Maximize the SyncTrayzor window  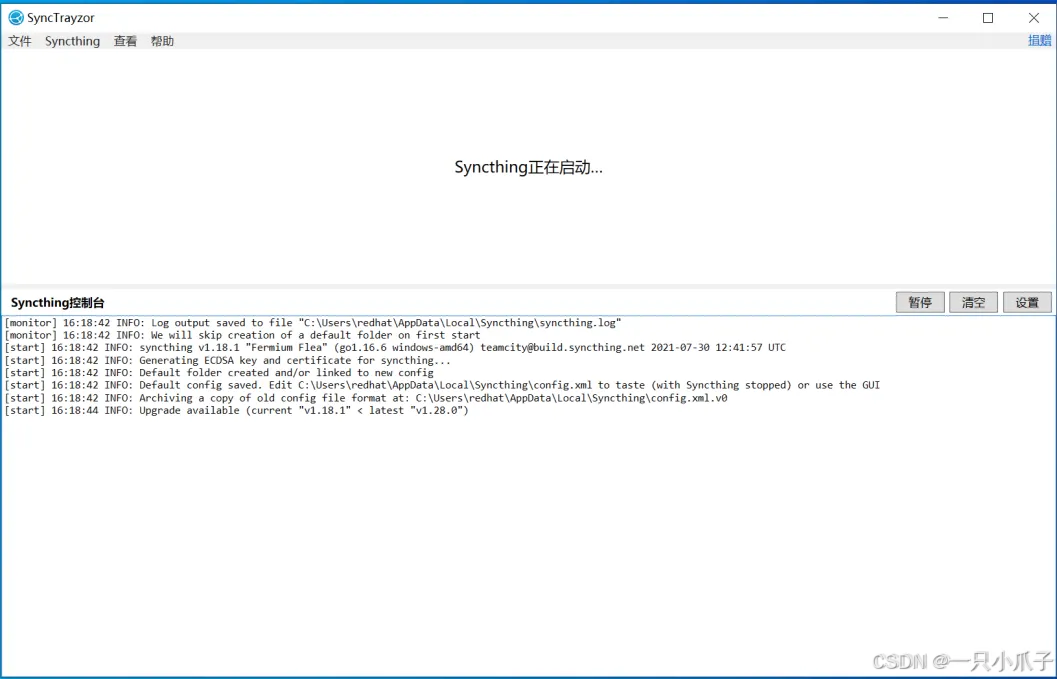pos(988,18)
